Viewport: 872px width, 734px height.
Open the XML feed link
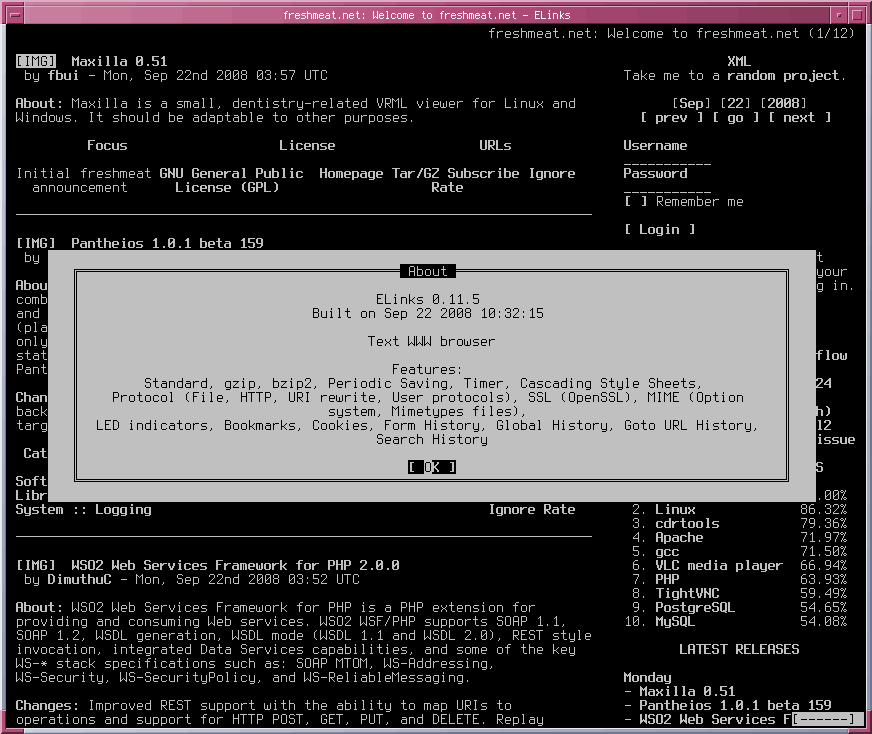click(739, 61)
